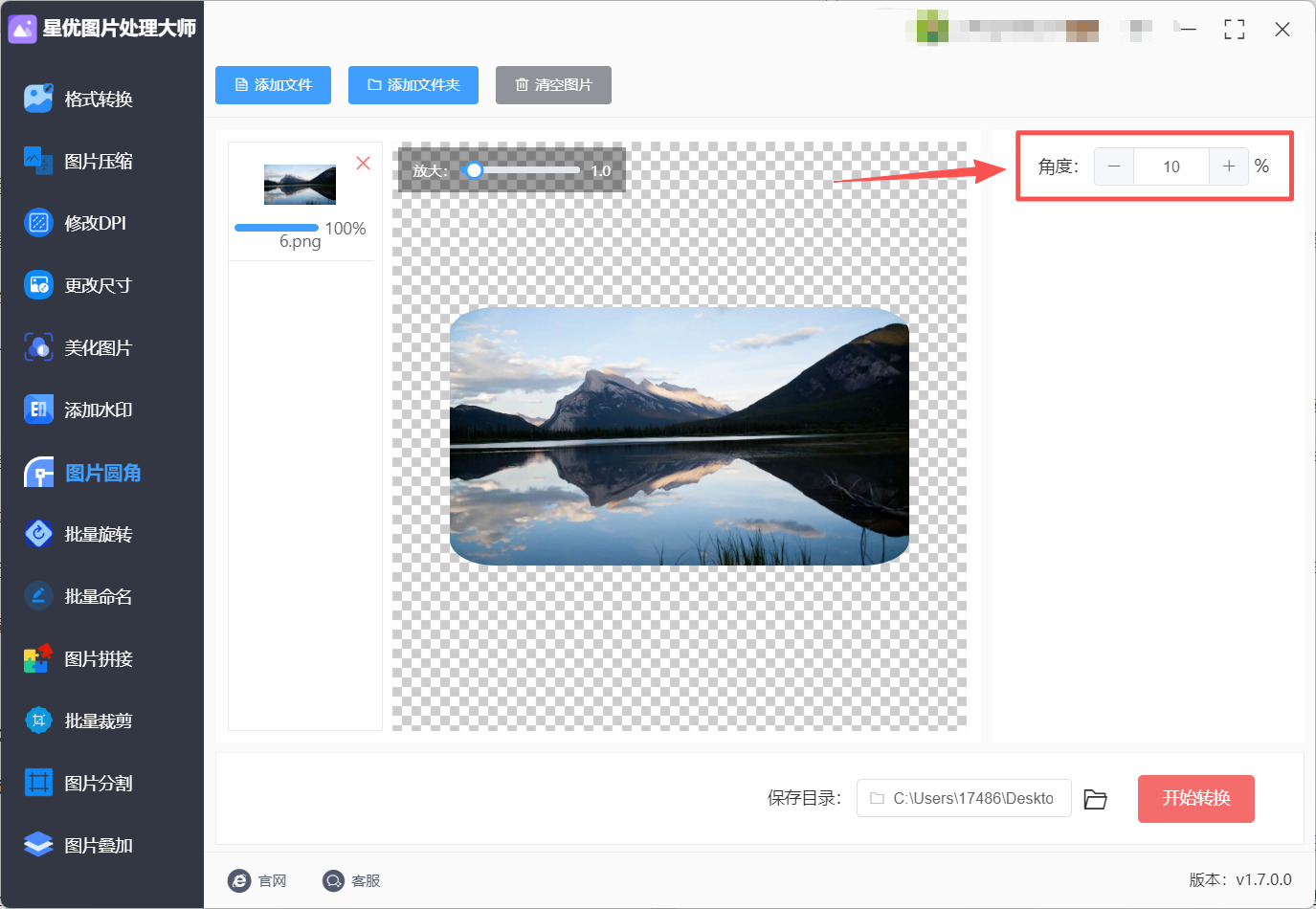Click the 1.0 zoom value text
The image size is (1316, 909).
[600, 171]
